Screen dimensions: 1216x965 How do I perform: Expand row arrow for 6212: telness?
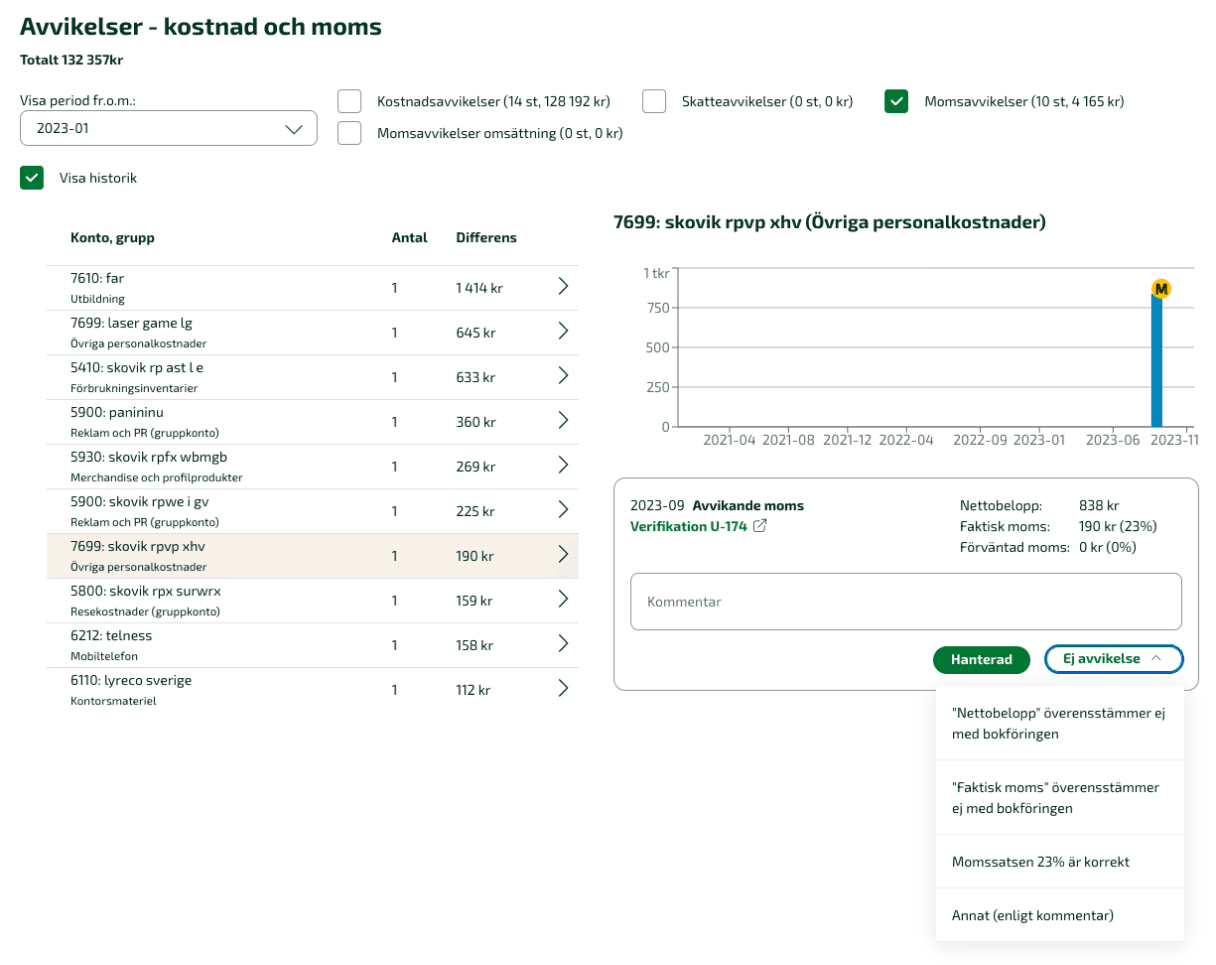tap(563, 643)
